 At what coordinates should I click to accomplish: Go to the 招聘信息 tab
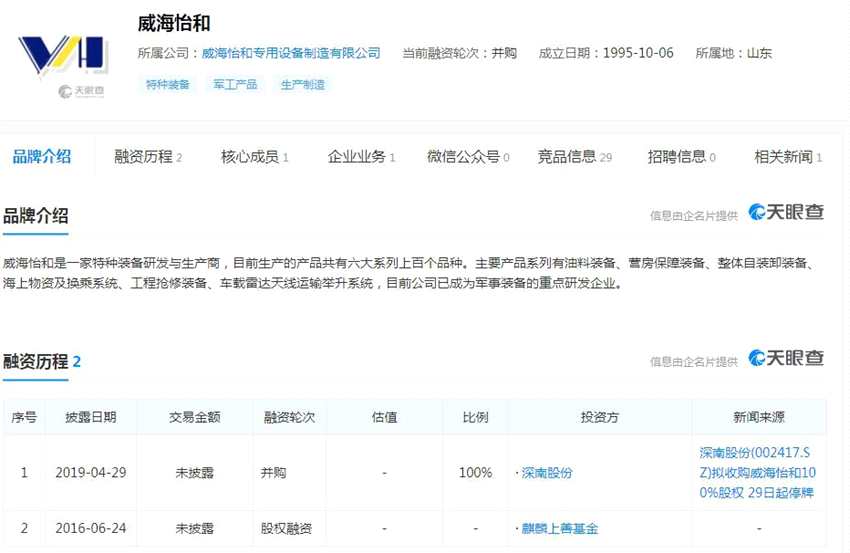point(681,157)
